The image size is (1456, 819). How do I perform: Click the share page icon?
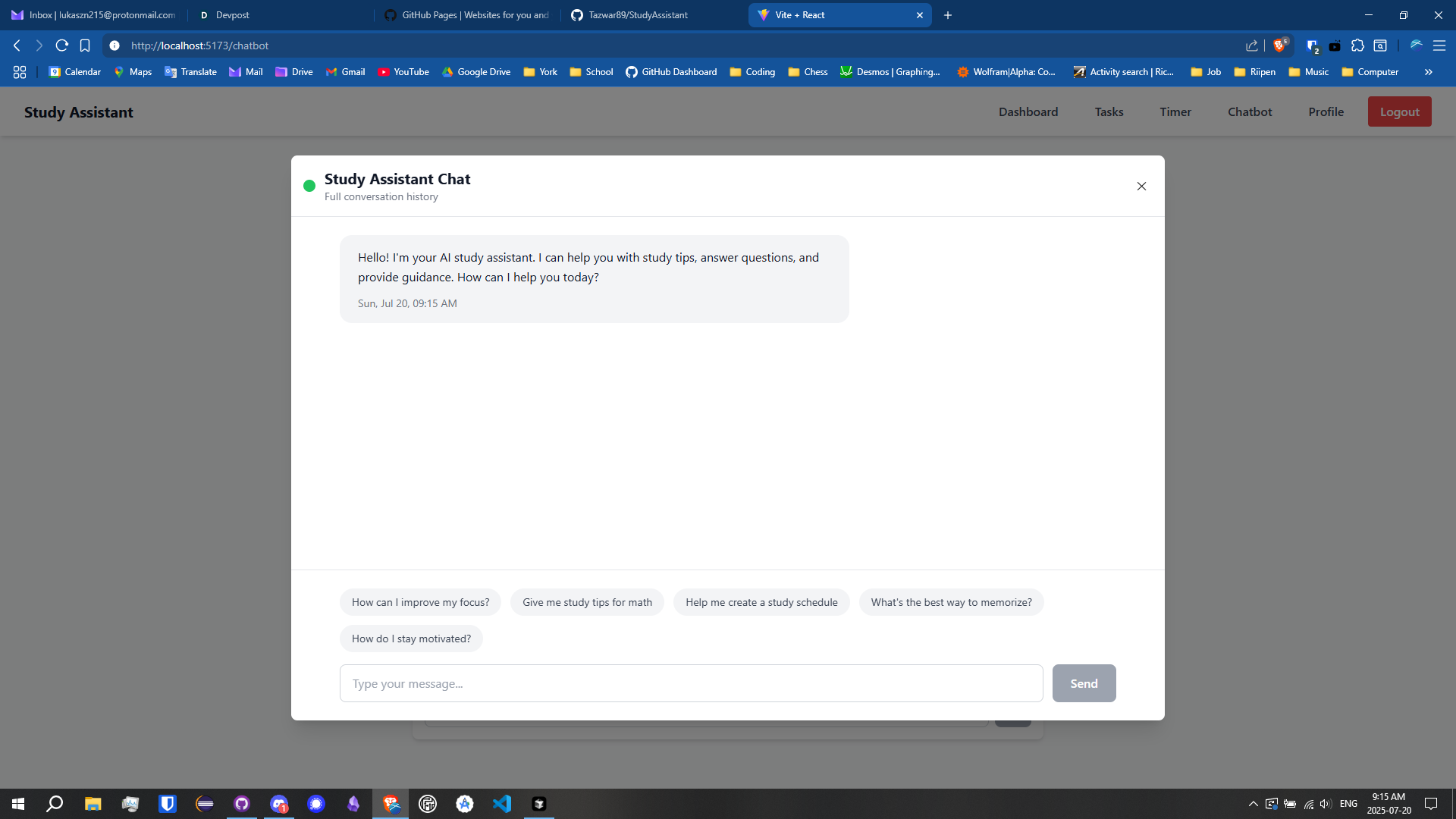click(1251, 45)
